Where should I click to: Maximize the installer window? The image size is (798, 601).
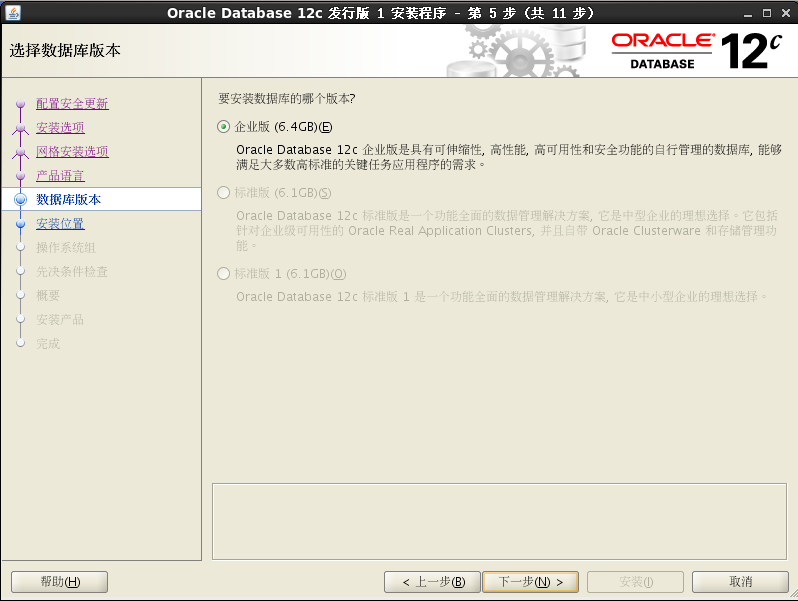pos(766,13)
